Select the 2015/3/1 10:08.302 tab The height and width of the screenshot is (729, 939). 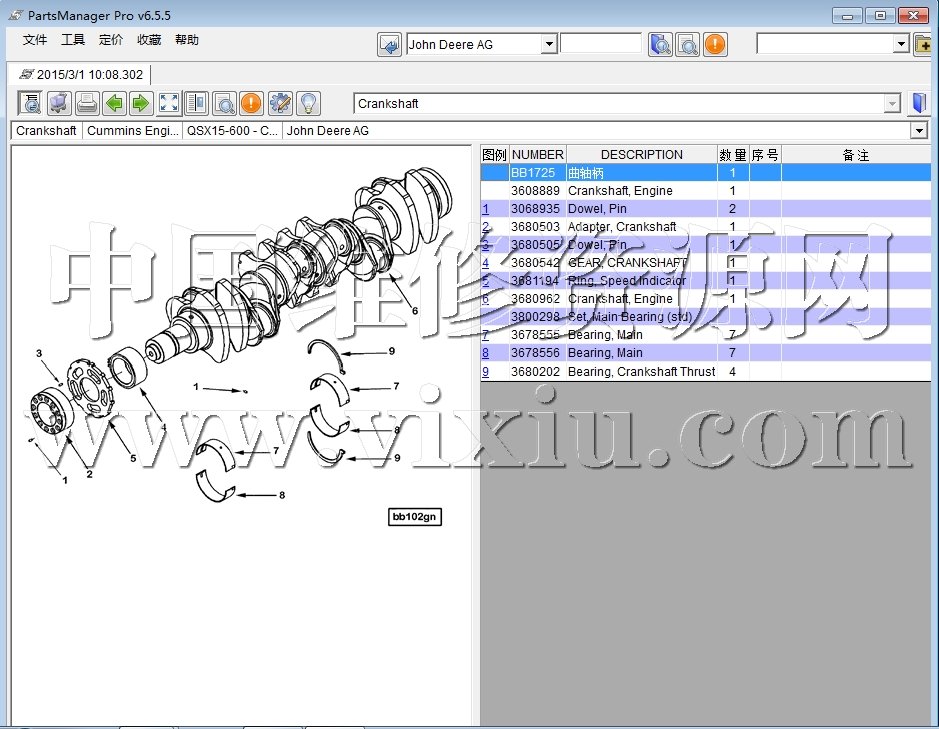(81, 74)
